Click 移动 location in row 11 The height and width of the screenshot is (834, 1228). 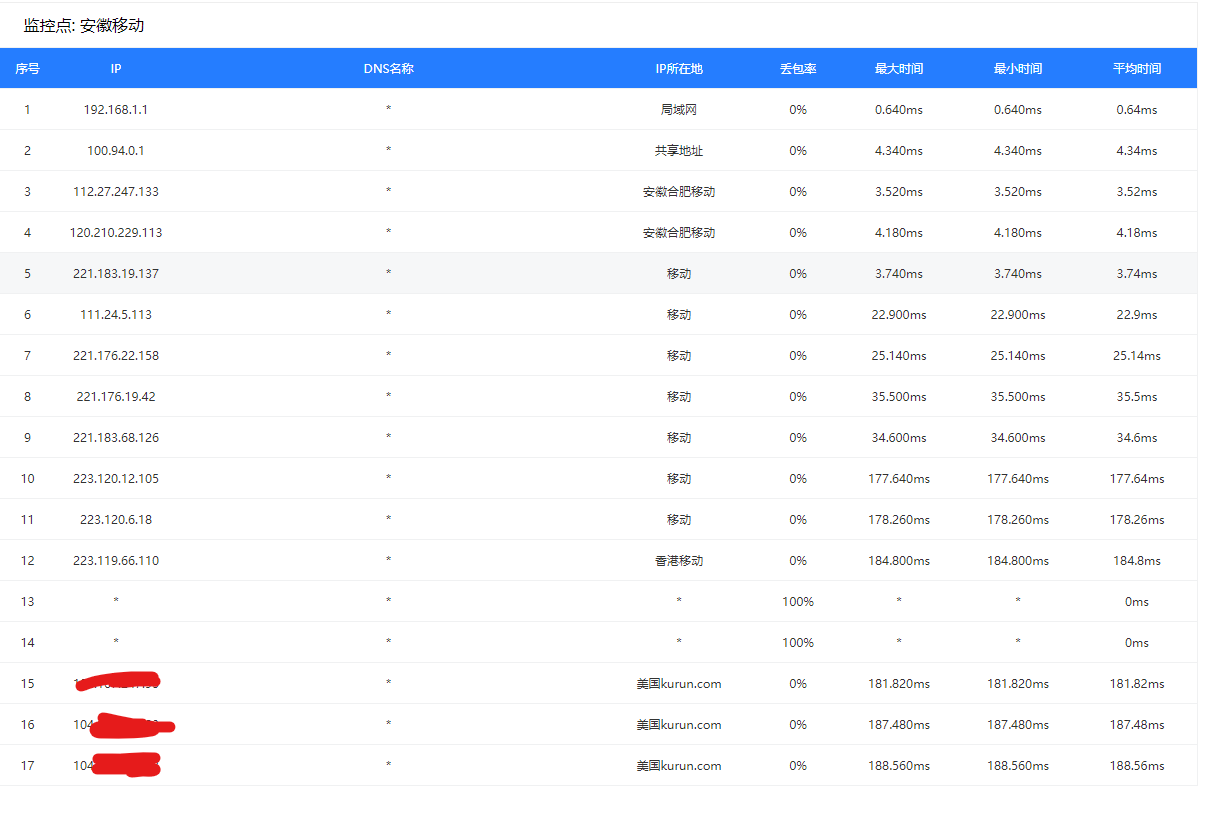tap(679, 520)
